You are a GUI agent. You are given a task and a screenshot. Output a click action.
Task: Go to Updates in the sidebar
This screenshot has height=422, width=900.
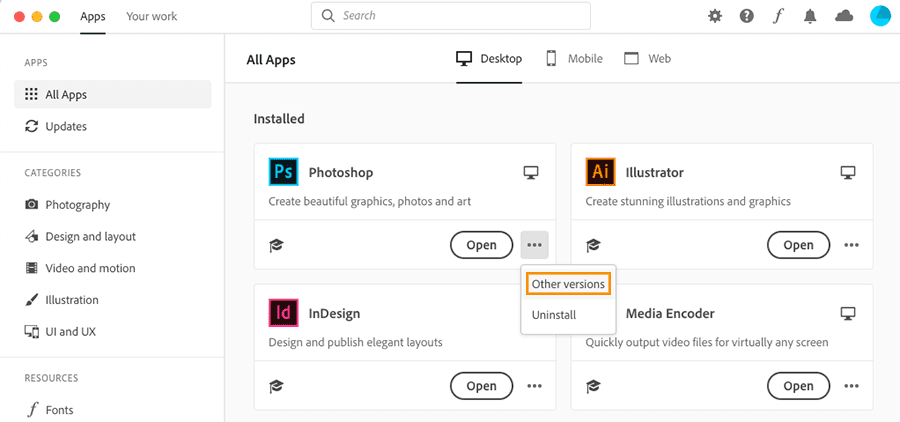click(x=66, y=126)
